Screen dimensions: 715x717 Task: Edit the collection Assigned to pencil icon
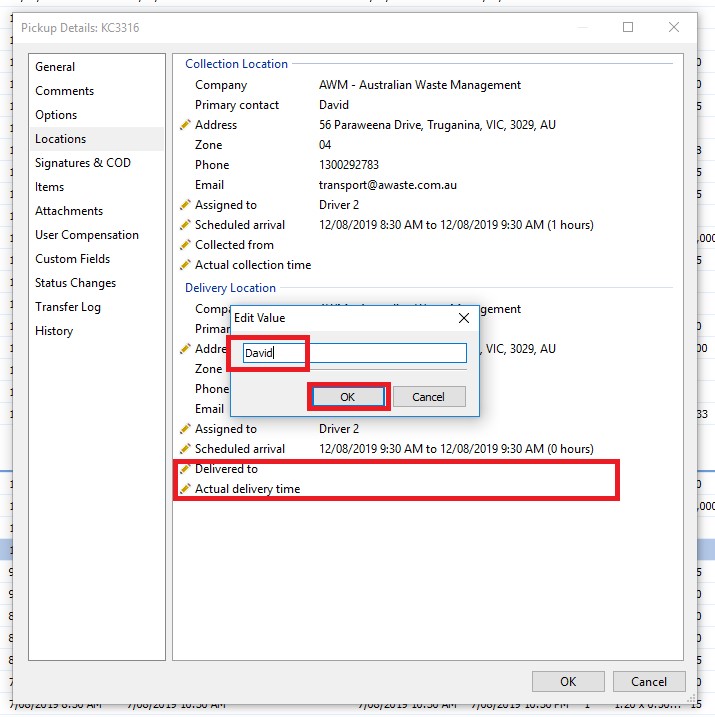[x=185, y=205]
